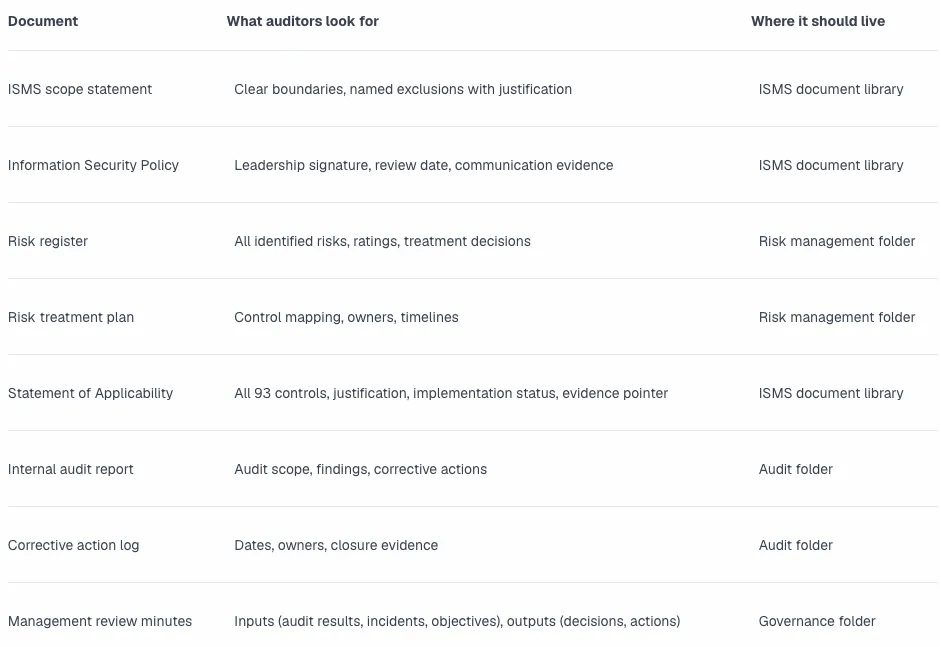The width and height of the screenshot is (940, 647).
Task: Select the Information Security Policy cell
Action: pyautogui.click(x=94, y=165)
